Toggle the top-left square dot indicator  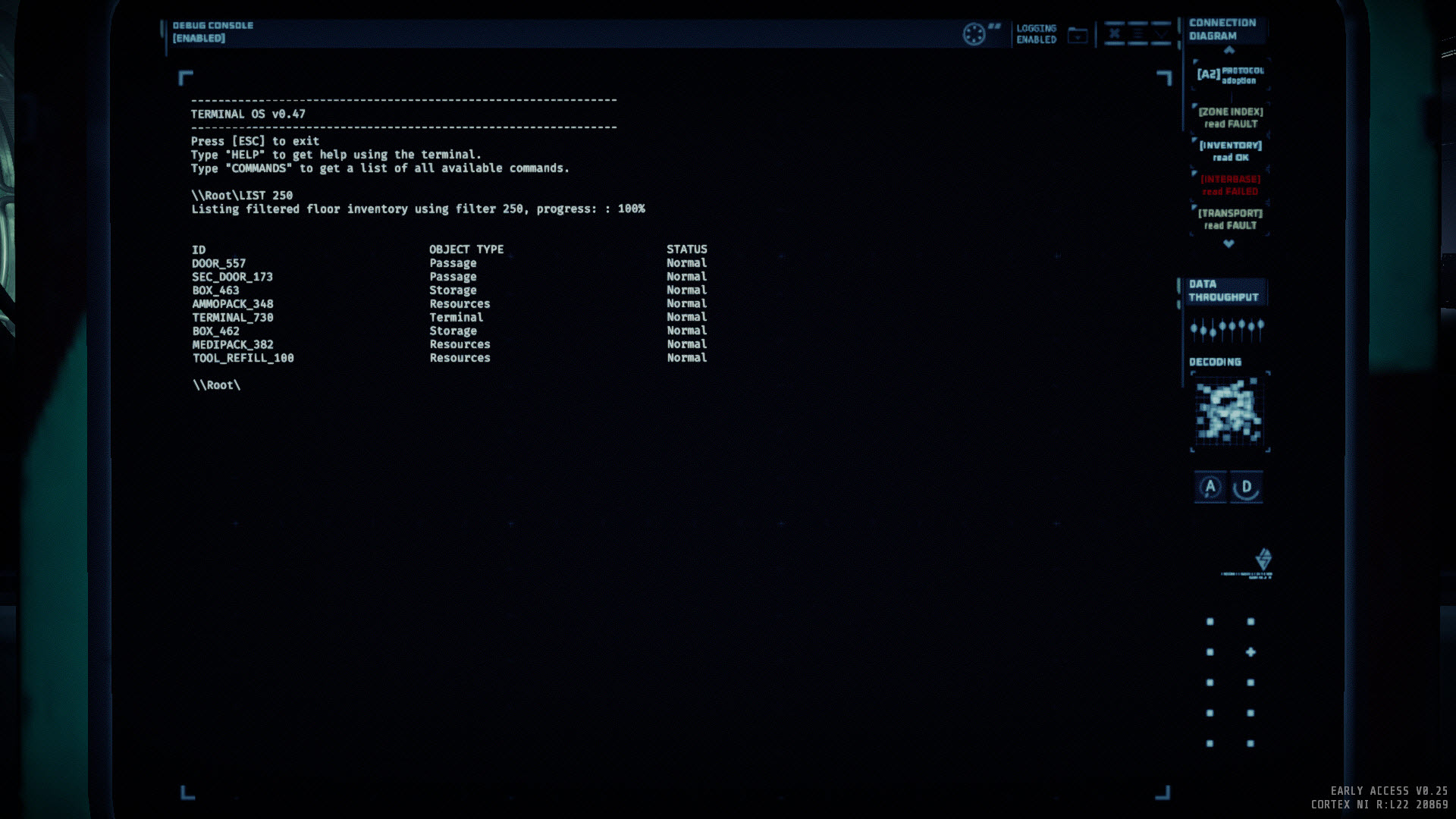point(1210,622)
